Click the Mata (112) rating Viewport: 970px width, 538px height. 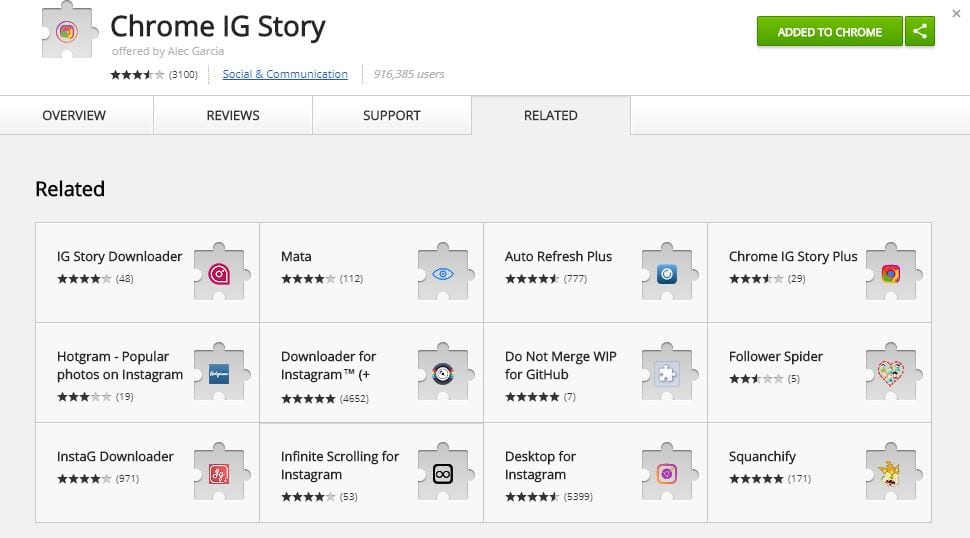(322, 279)
